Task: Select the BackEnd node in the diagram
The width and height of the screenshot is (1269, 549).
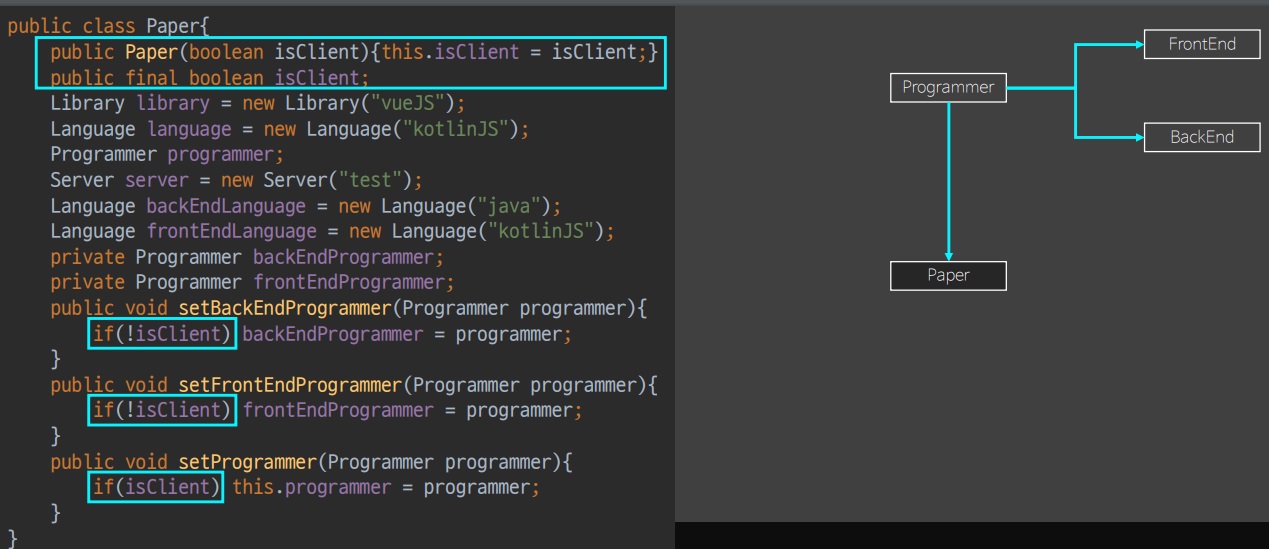Action: point(1202,137)
